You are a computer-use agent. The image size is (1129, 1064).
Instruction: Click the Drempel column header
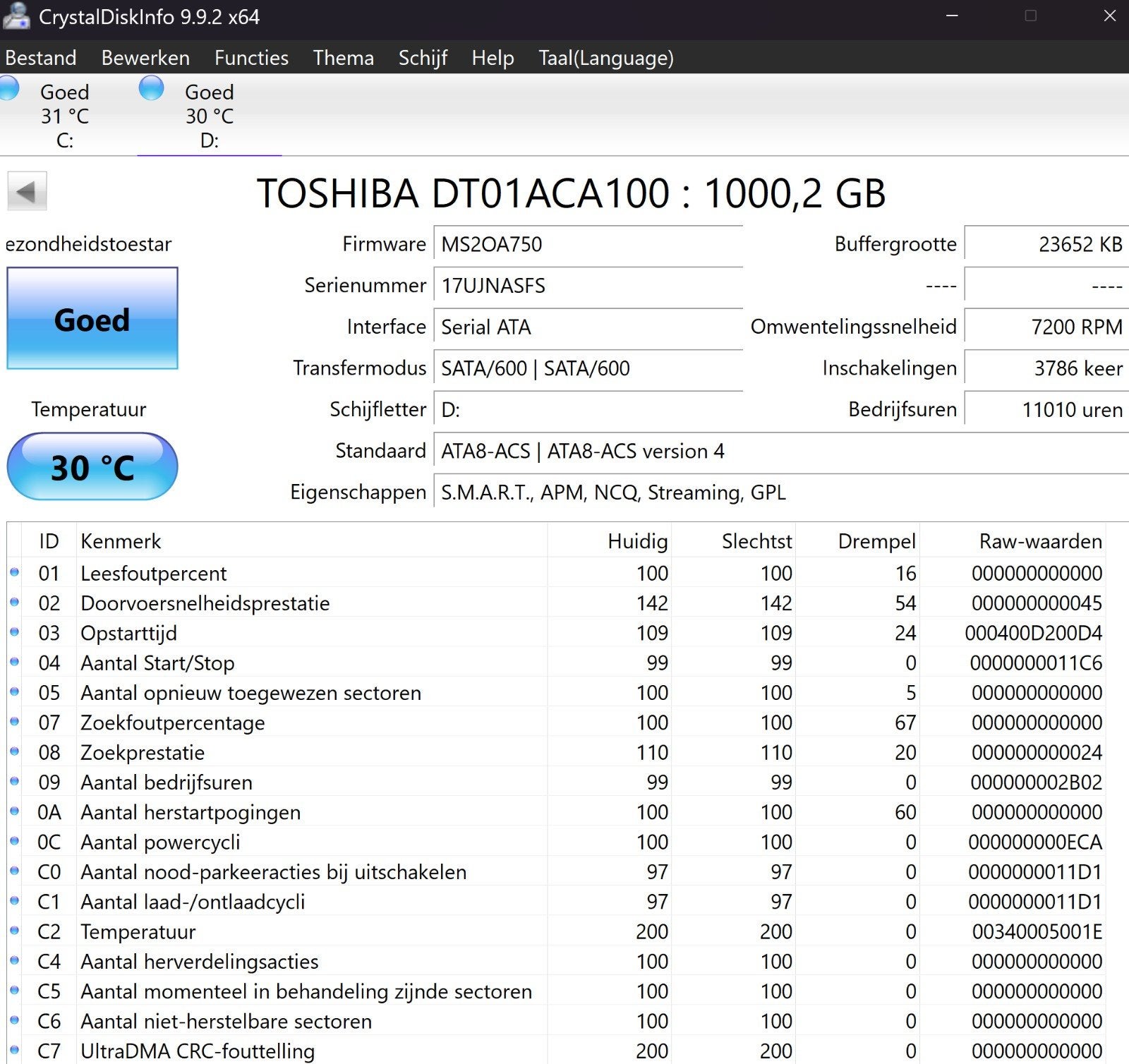857,541
